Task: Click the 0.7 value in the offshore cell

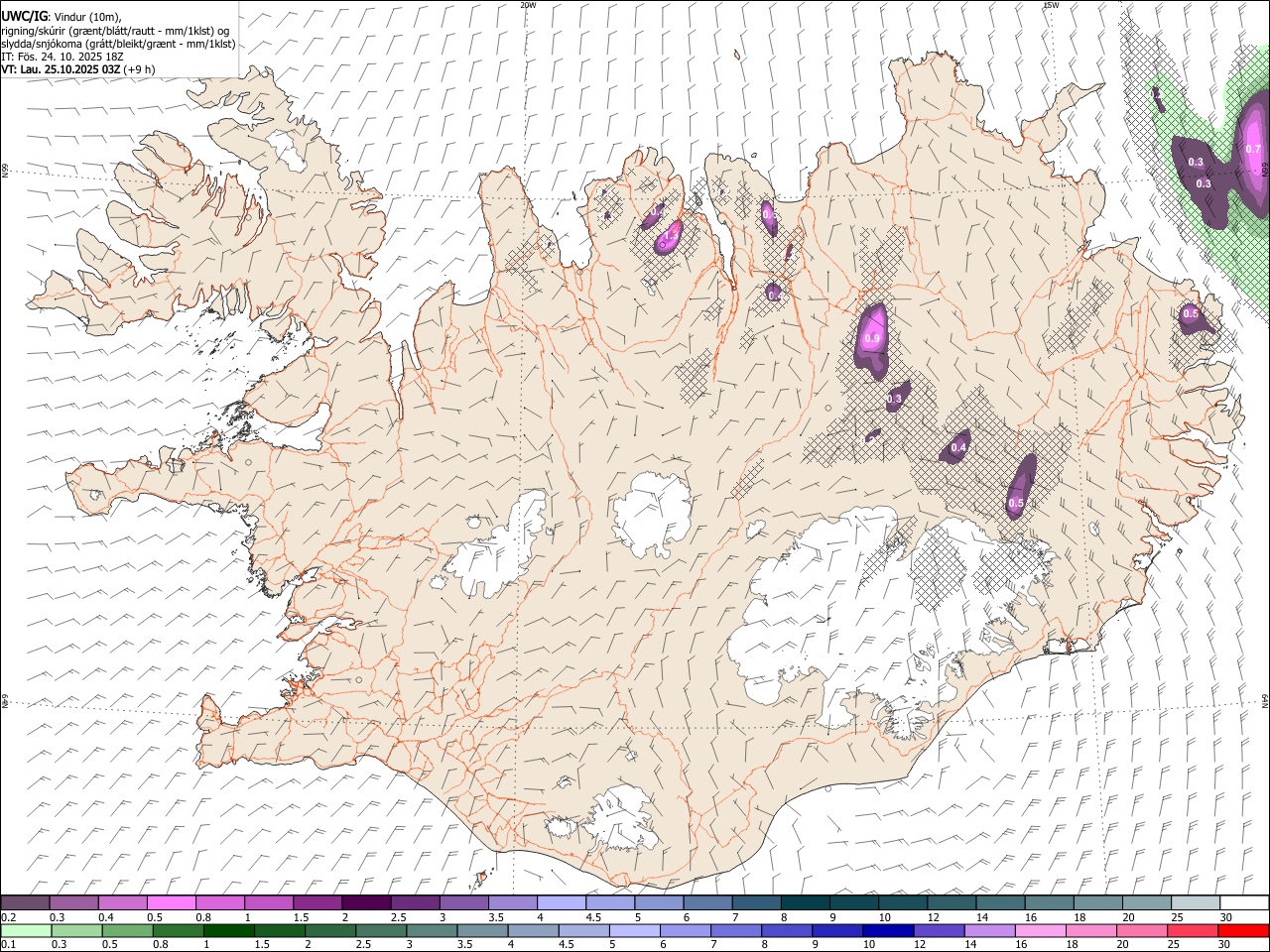Action: (x=1252, y=150)
